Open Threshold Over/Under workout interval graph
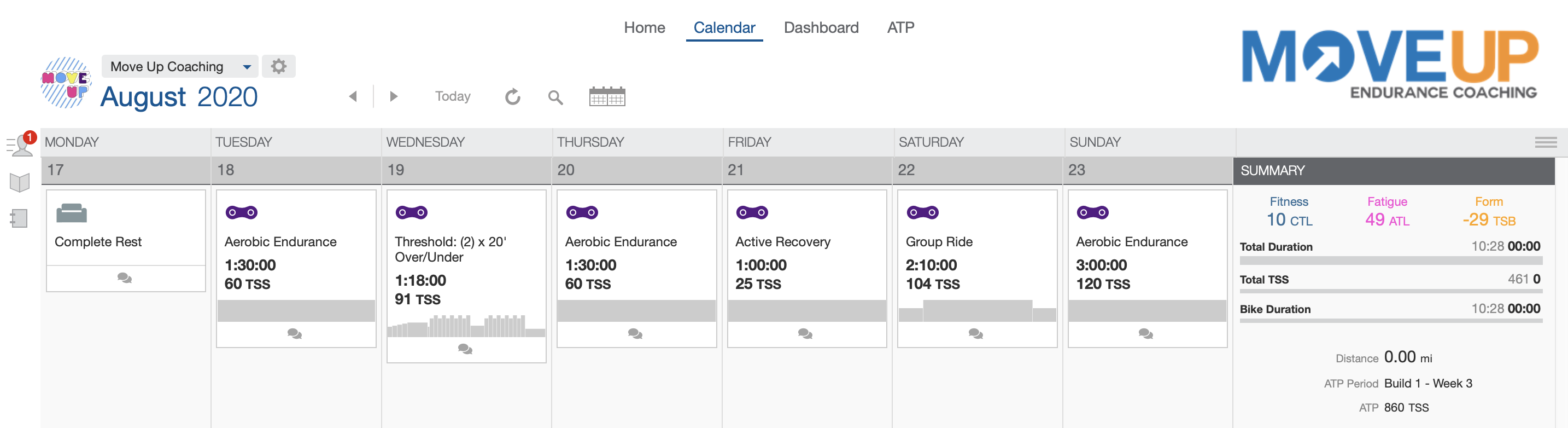Viewport: 1568px width, 428px height. pyautogui.click(x=466, y=326)
